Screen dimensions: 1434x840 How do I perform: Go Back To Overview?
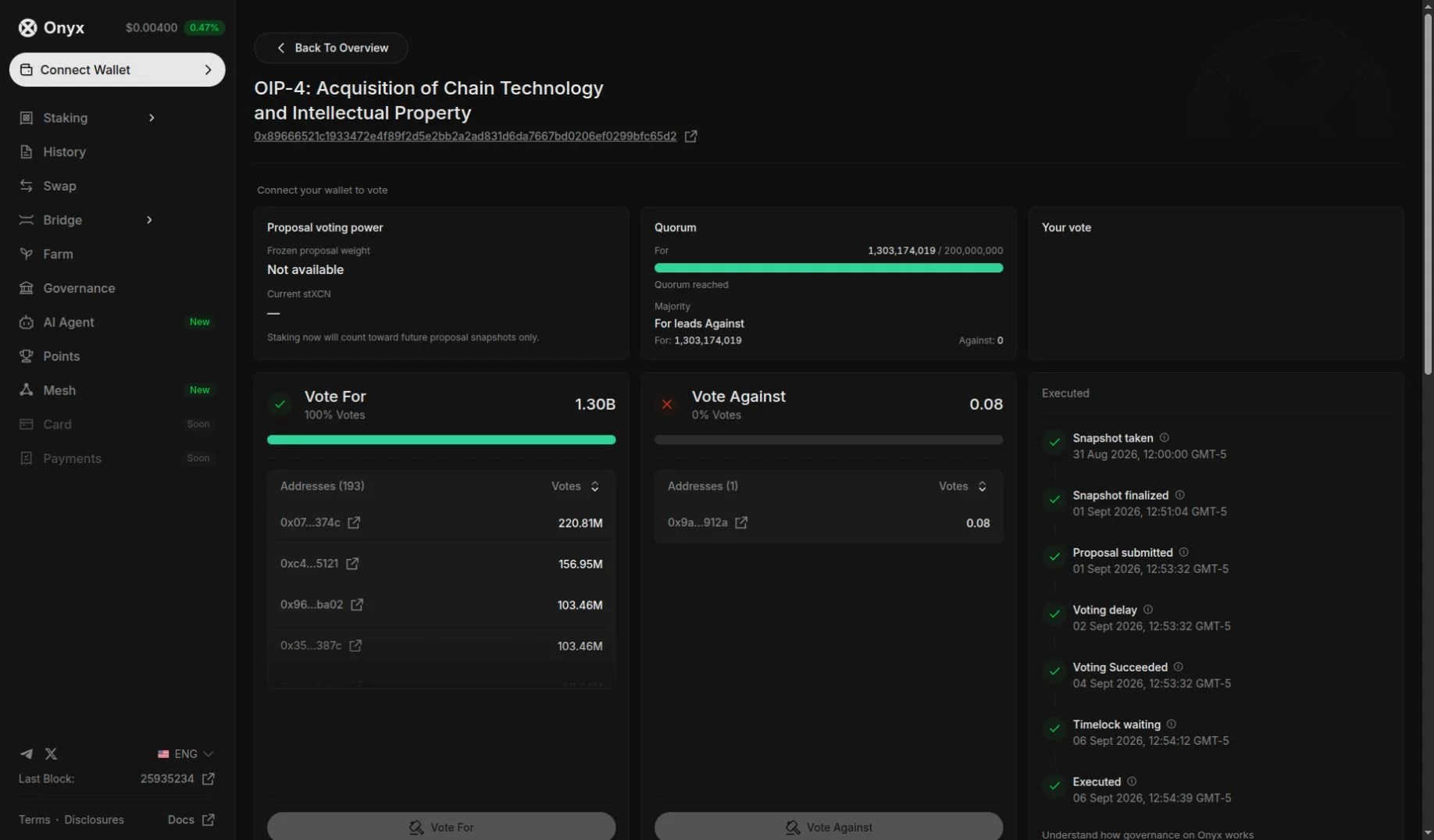331,48
